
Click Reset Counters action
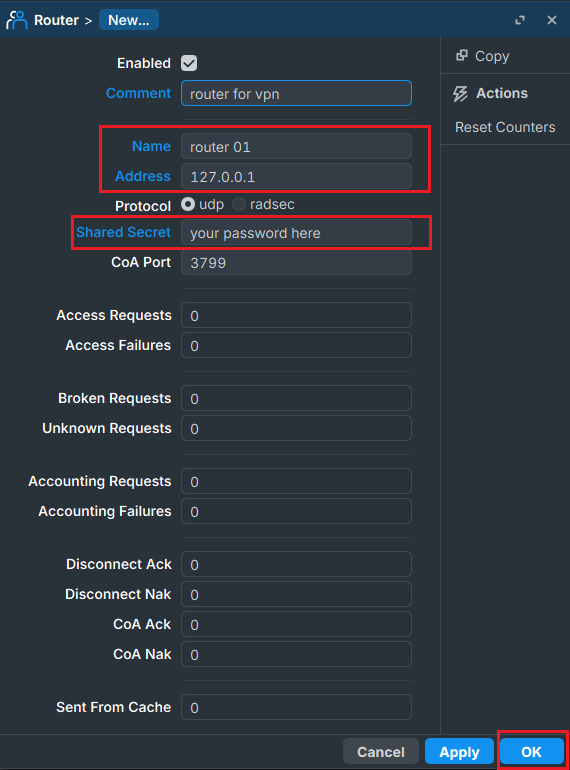[505, 127]
